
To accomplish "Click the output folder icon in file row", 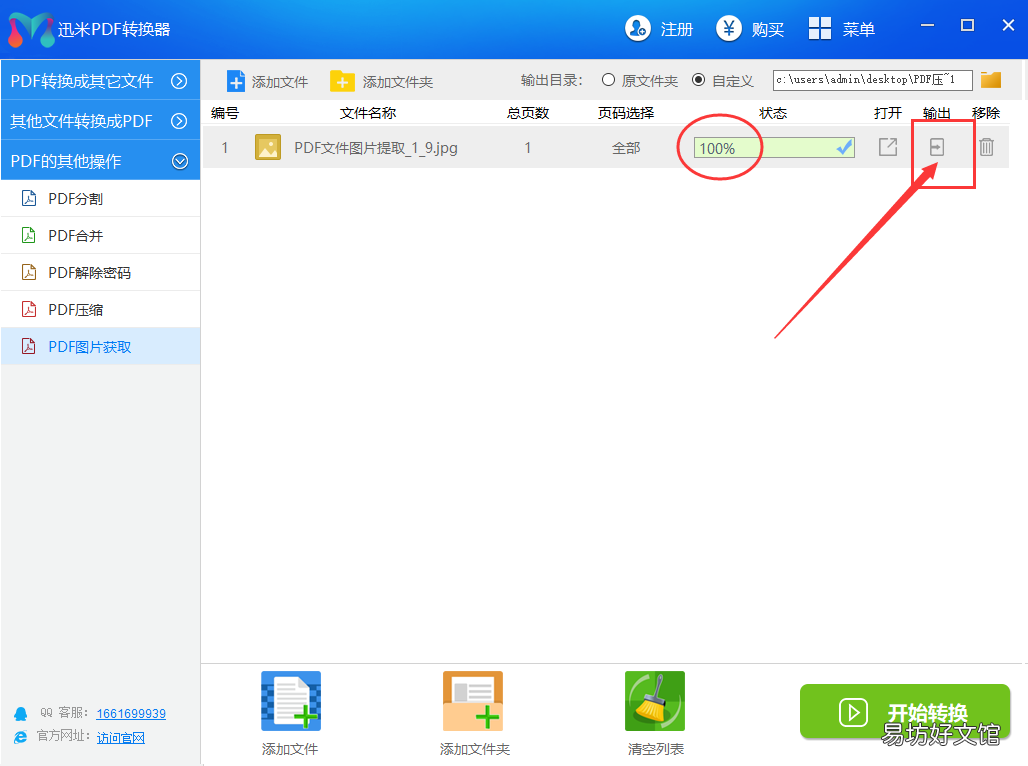I will [937, 147].
